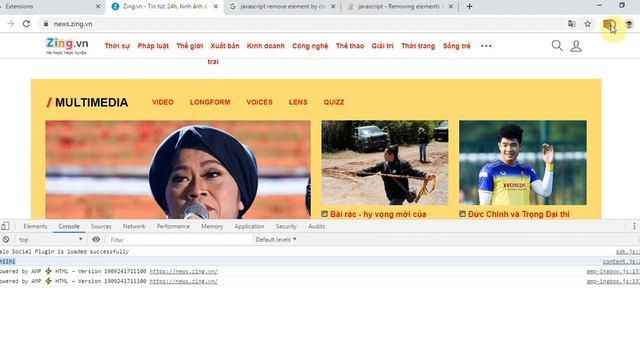This screenshot has height=360, width=640.
Task: Open the Giải trí category
Action: click(382, 46)
